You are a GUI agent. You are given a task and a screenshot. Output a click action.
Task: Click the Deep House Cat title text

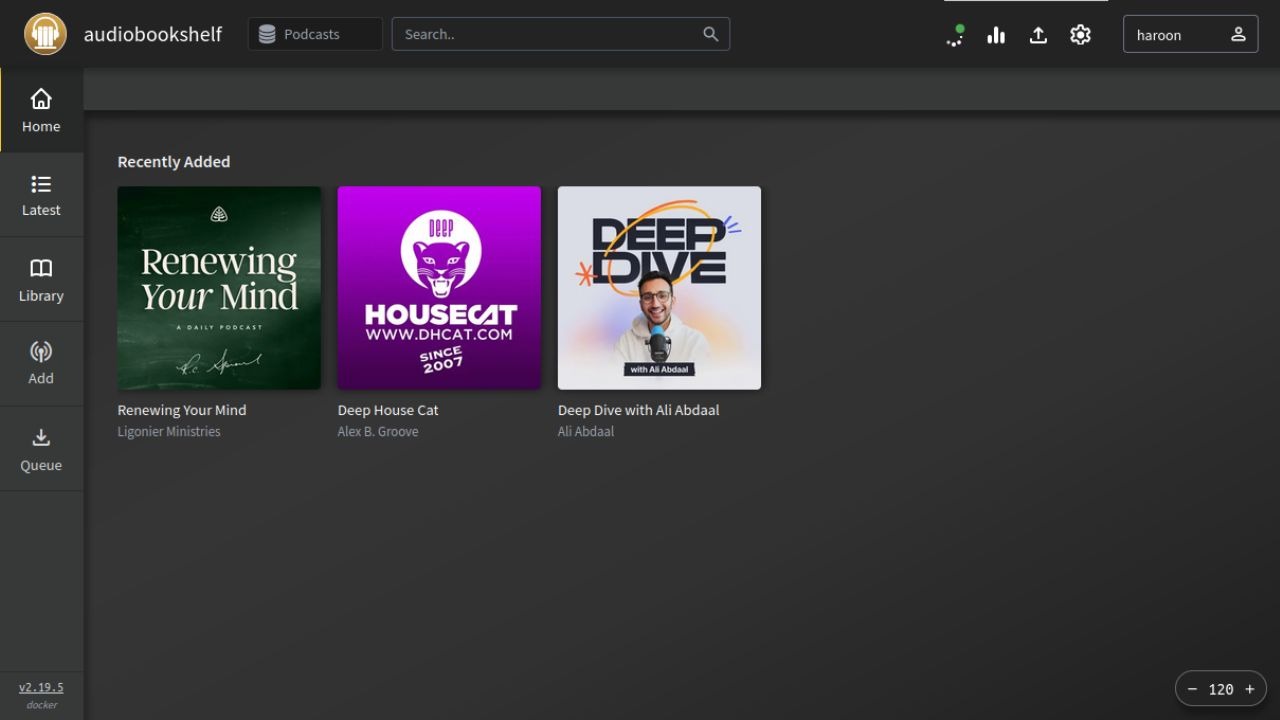[x=388, y=410]
